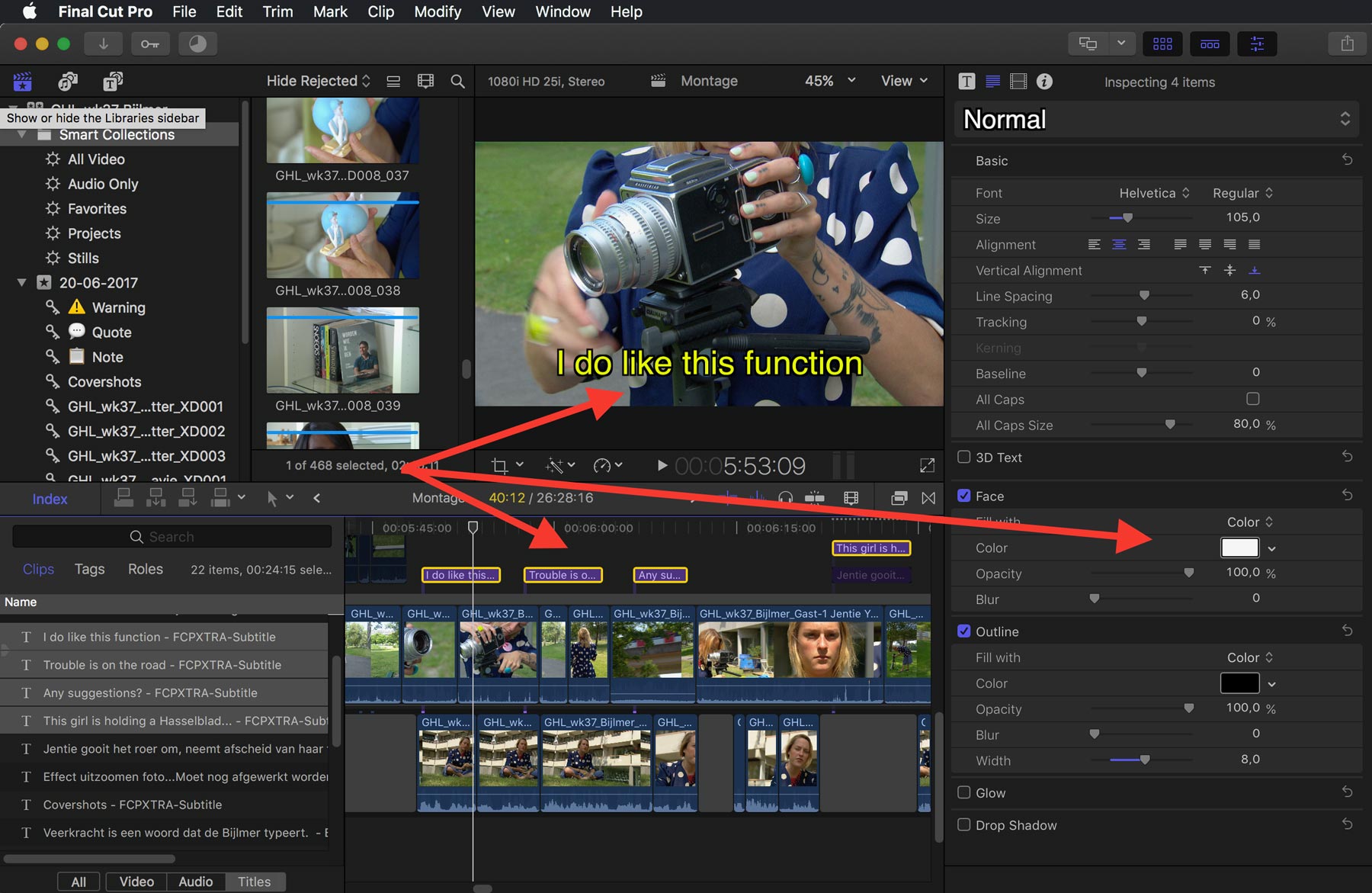
Task: Filter index by Titles button
Action: click(x=255, y=882)
